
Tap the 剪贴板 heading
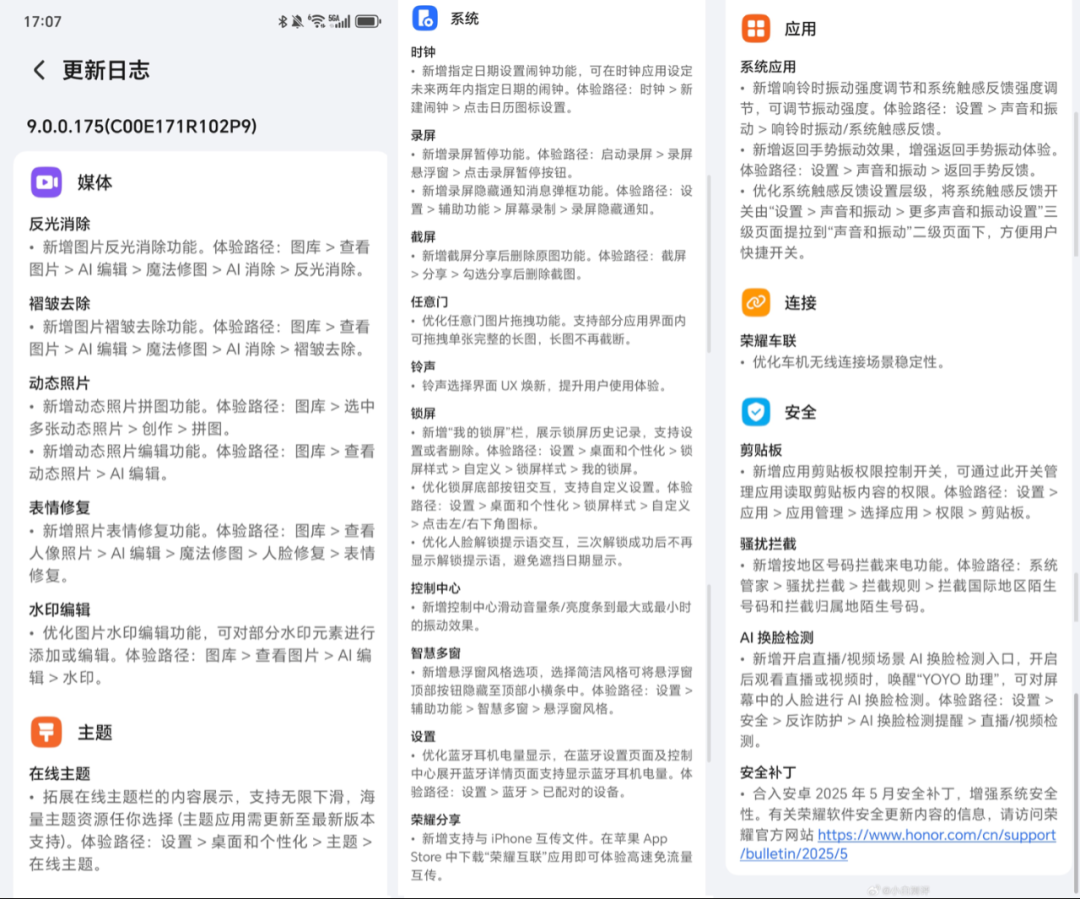tap(761, 450)
